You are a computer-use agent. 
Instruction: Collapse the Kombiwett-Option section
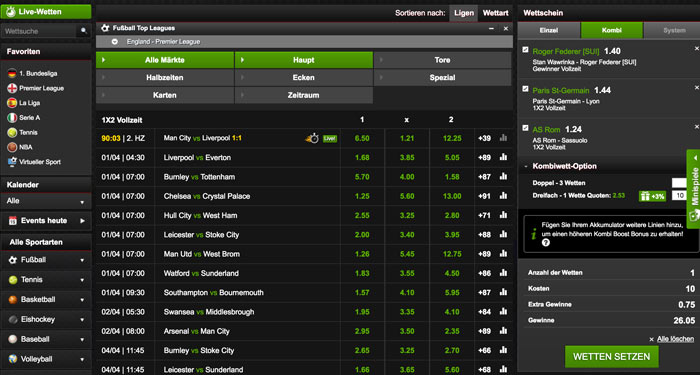[x=526, y=166]
